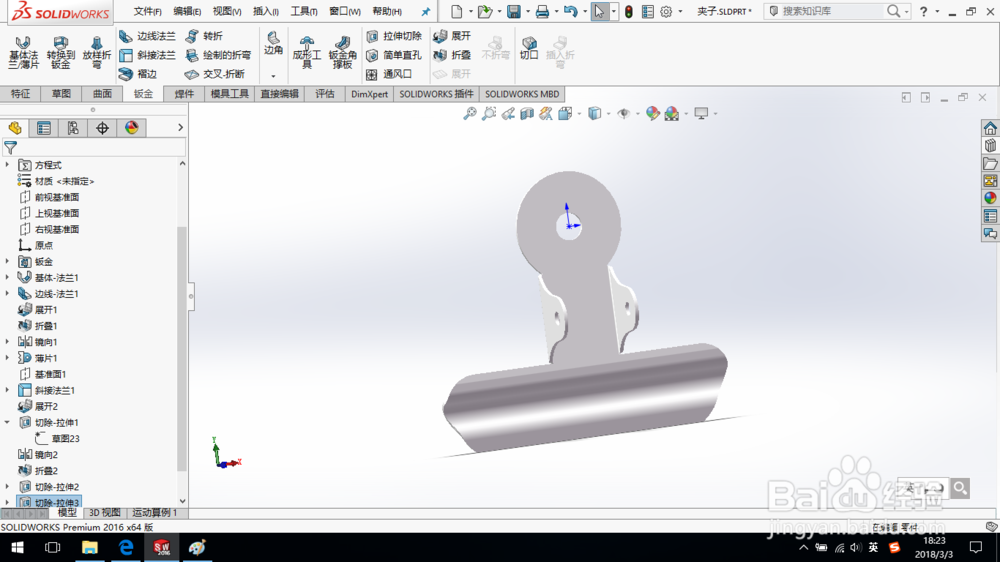The image size is (1000, 562).
Task: Click the Section View icon
Action: coord(527,114)
